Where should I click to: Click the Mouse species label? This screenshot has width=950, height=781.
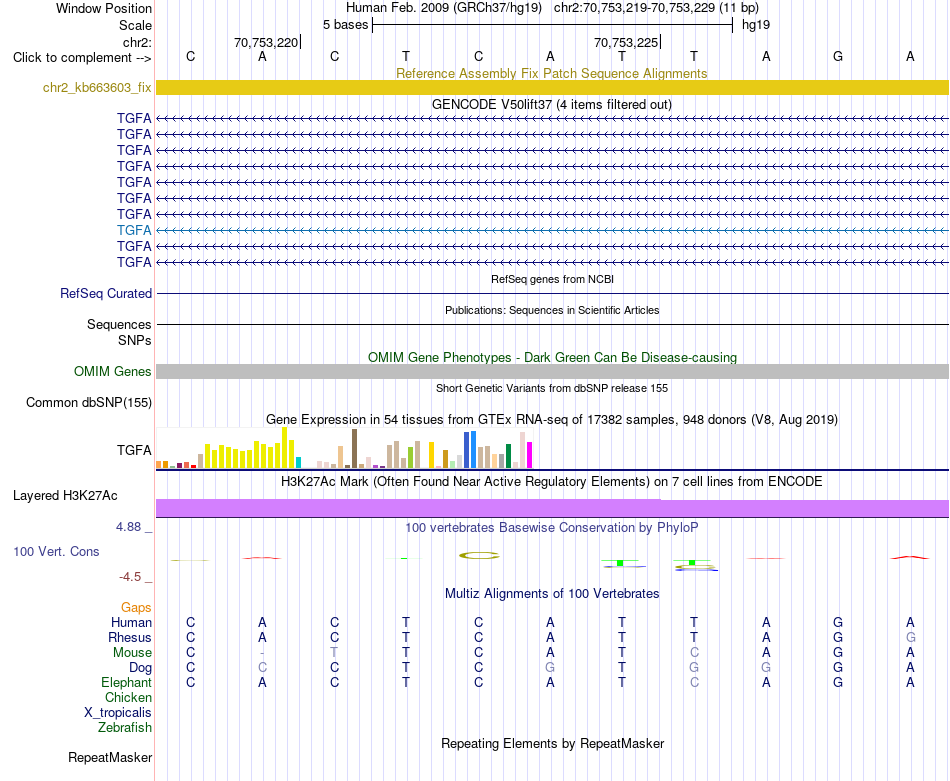pyautogui.click(x=132, y=653)
